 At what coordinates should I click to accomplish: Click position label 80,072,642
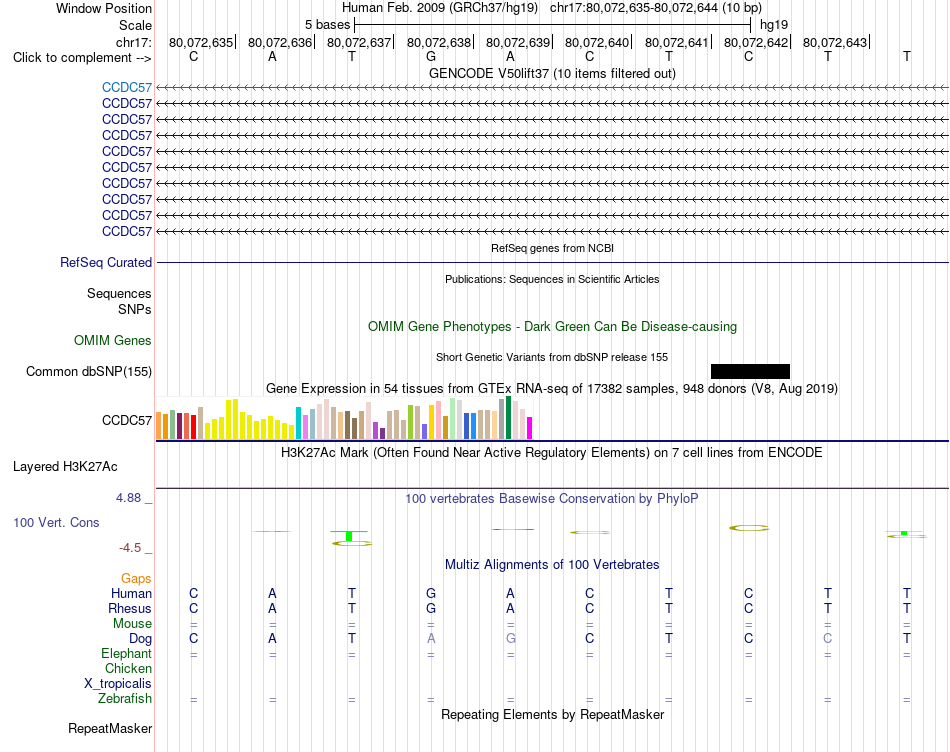point(756,42)
